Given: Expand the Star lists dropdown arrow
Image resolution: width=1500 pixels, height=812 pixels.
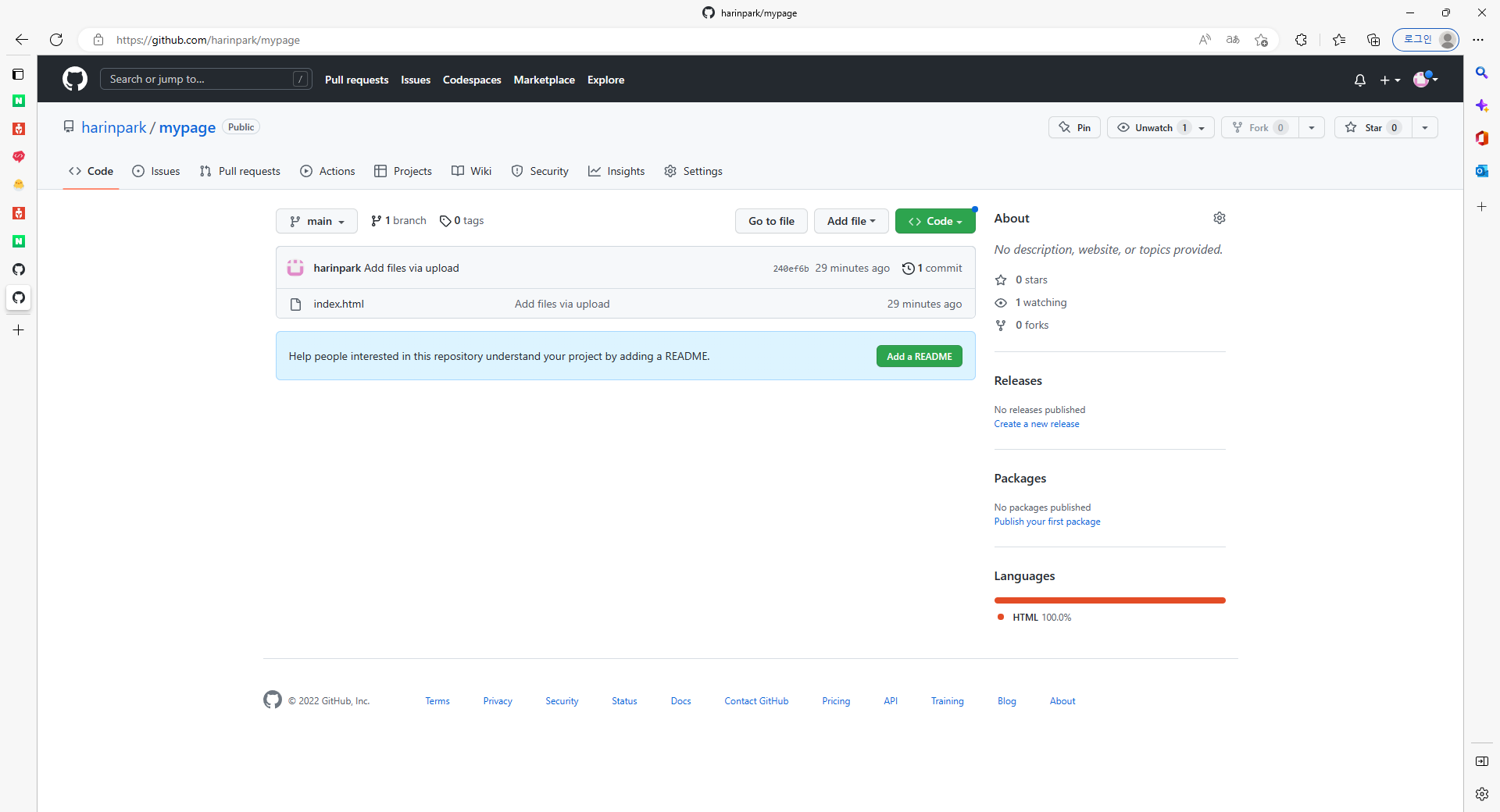Looking at the screenshot, I should (1425, 127).
